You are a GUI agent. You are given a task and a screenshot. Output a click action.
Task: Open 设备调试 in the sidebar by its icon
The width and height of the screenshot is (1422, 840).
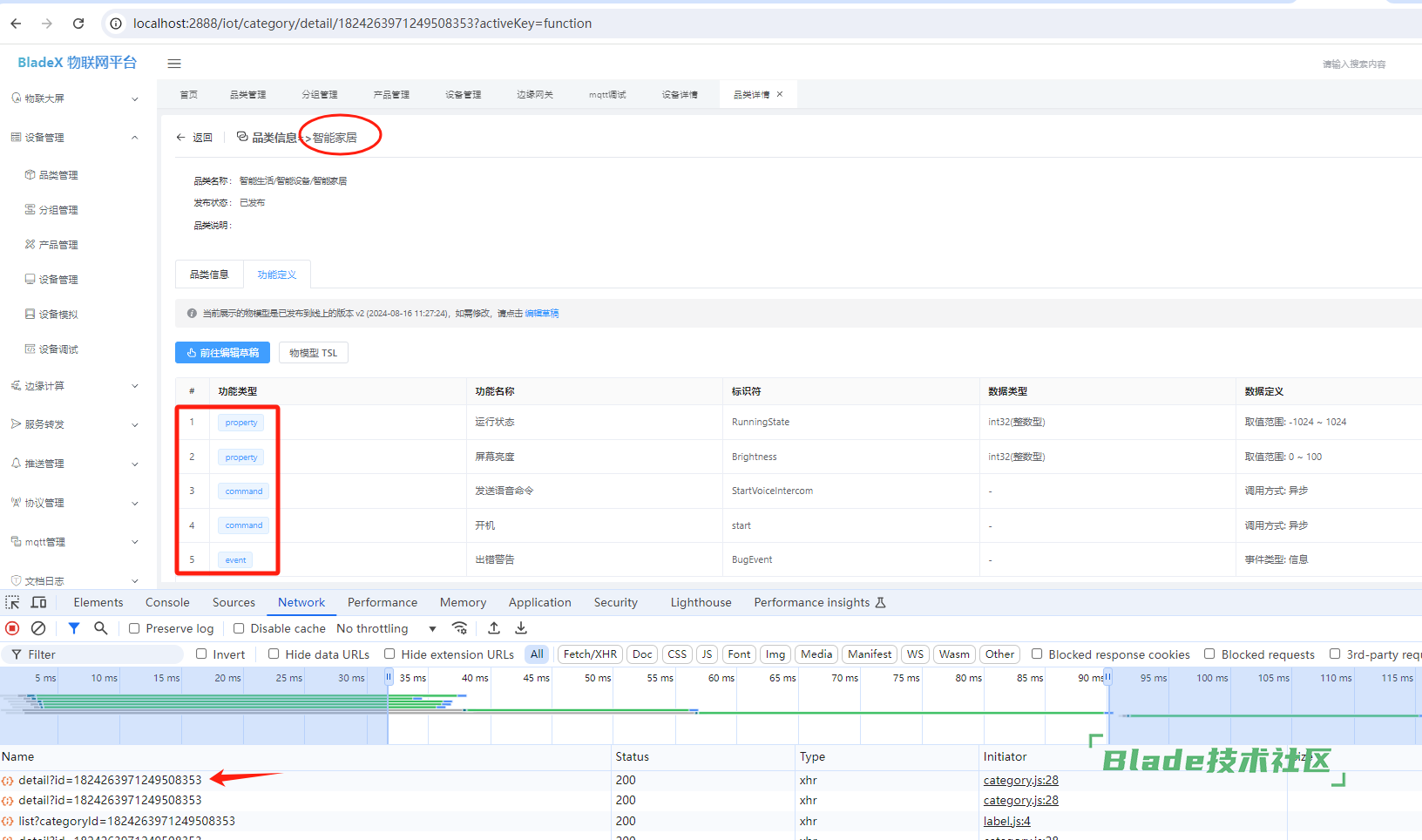tap(30, 349)
